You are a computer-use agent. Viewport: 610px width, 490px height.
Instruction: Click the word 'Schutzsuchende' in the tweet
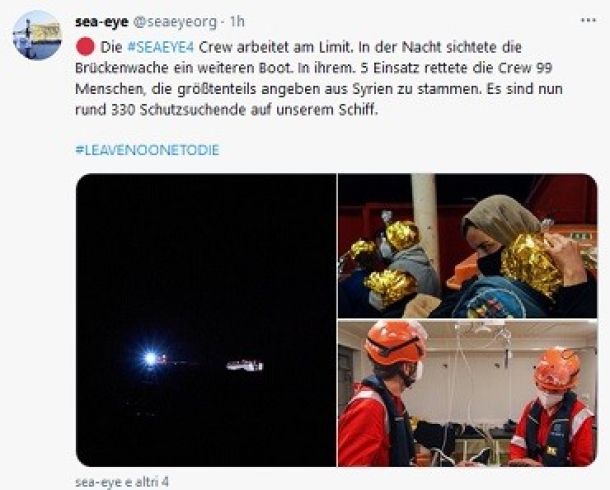(193, 110)
